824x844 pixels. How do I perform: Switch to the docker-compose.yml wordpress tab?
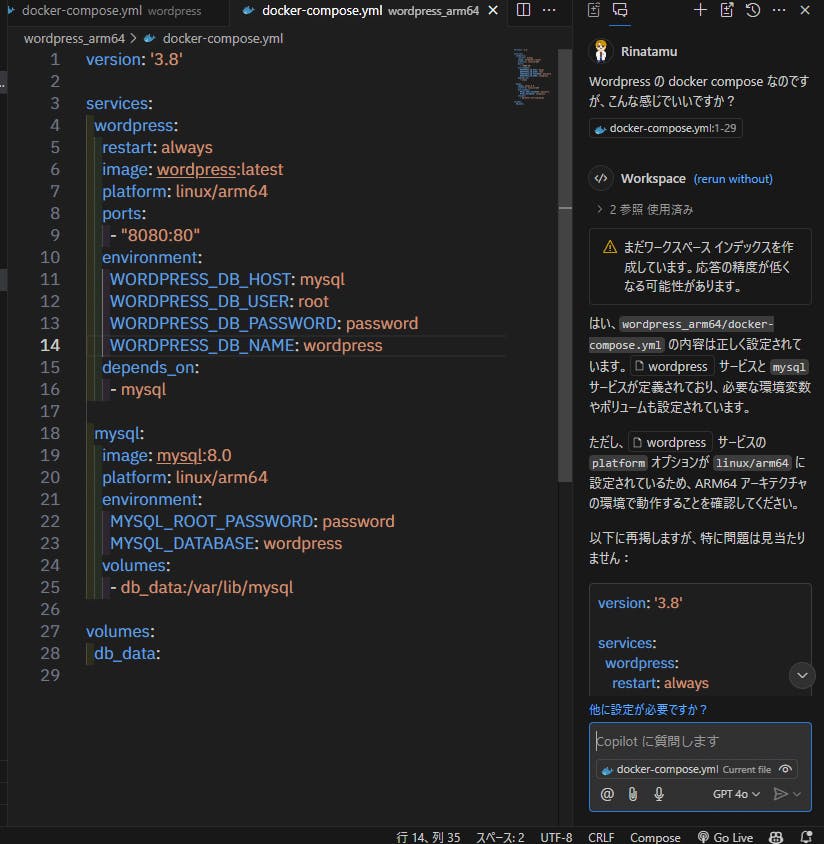(x=111, y=11)
